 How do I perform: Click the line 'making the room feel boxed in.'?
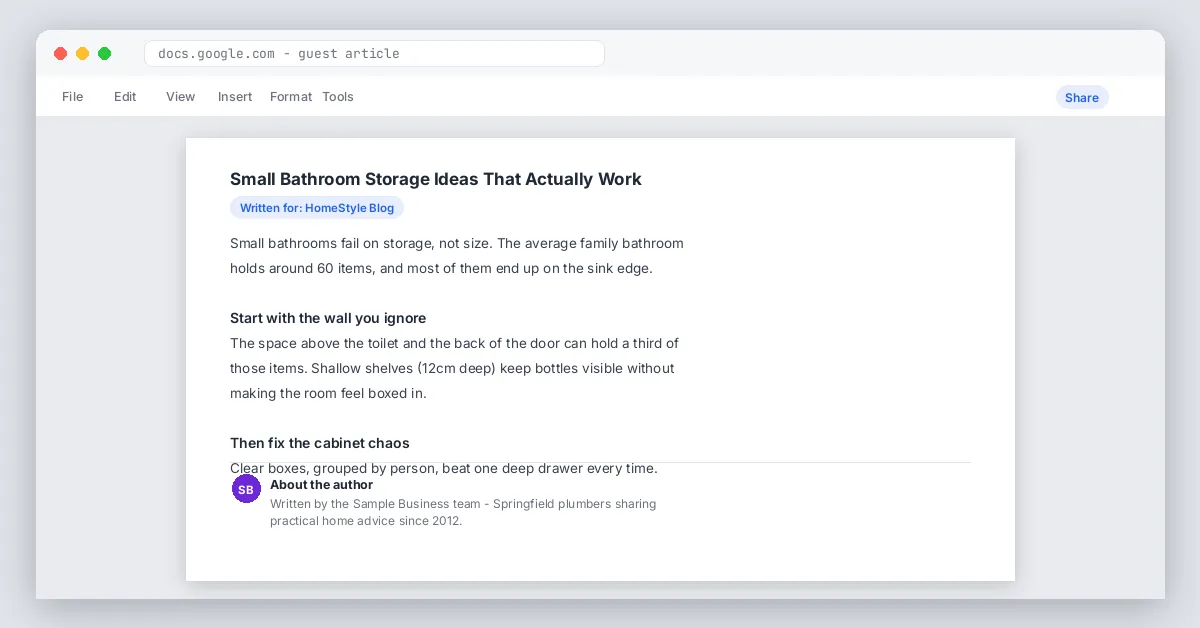(x=328, y=393)
